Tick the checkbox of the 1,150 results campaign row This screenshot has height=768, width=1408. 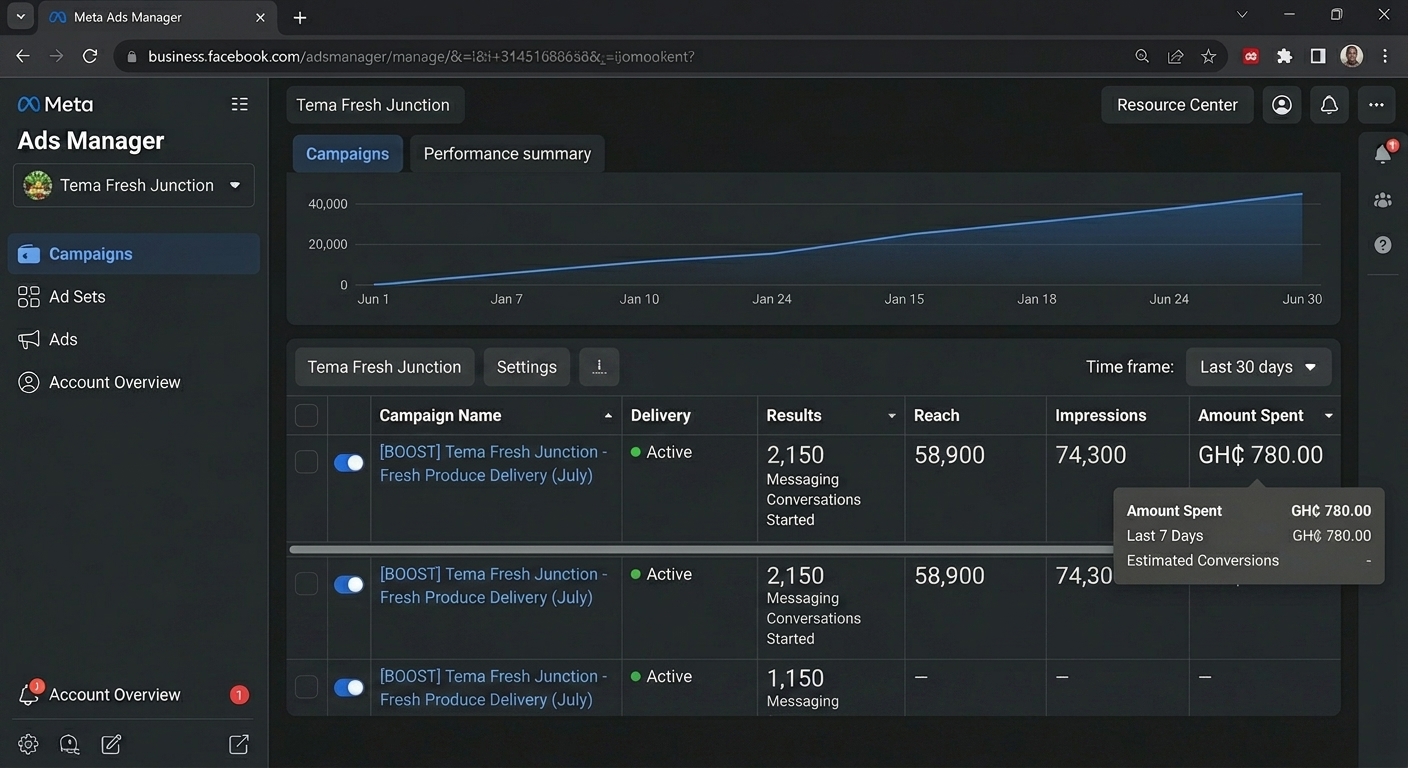[307, 687]
